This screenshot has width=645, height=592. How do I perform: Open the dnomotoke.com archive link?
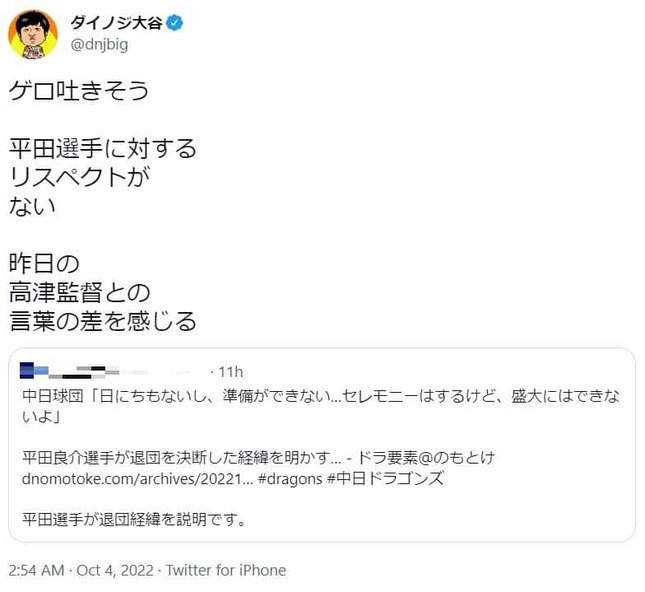pyautogui.click(x=143, y=477)
